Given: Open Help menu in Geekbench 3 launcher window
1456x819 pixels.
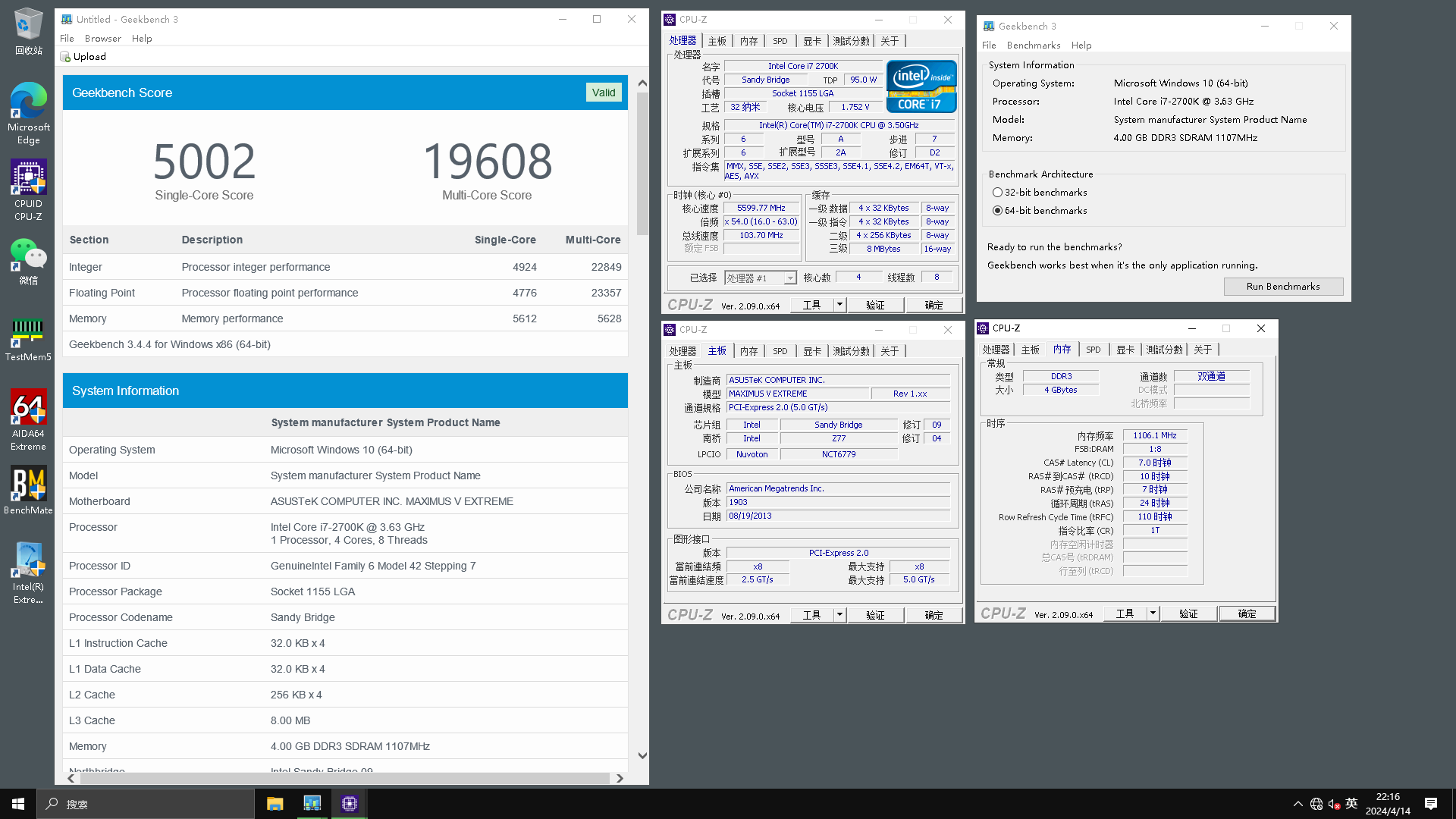Looking at the screenshot, I should [x=1081, y=45].
